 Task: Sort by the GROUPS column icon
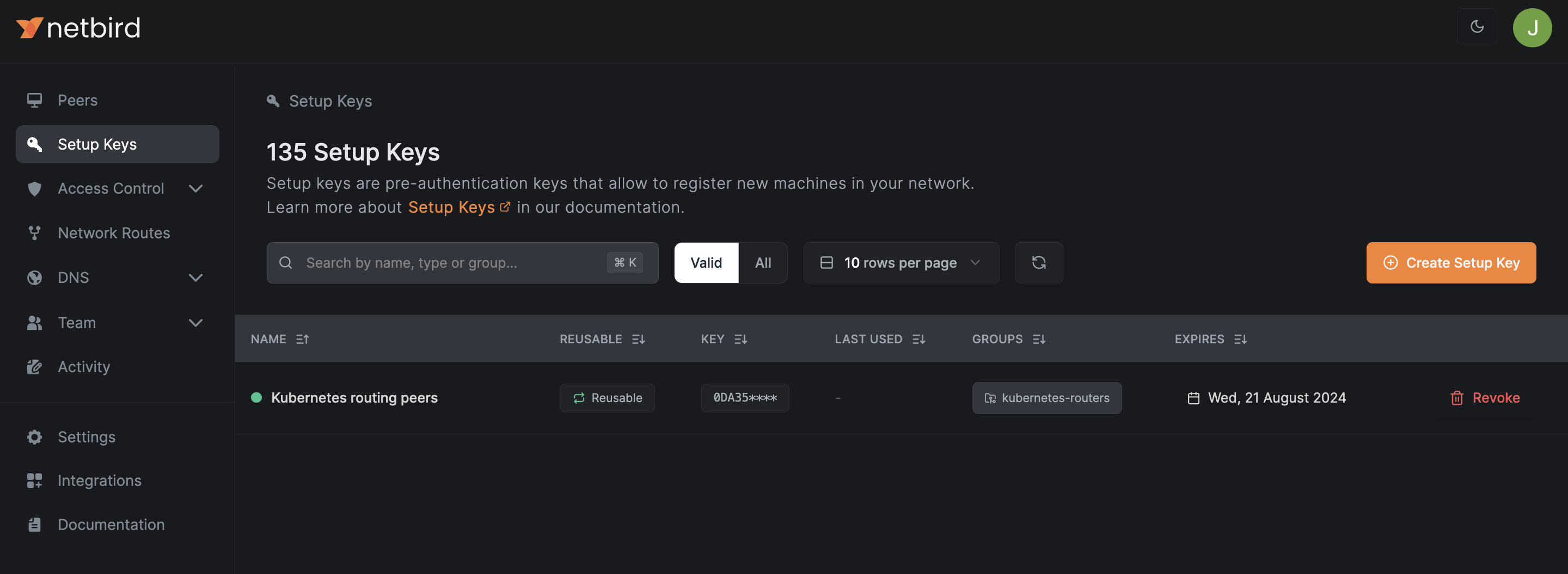tap(1039, 340)
